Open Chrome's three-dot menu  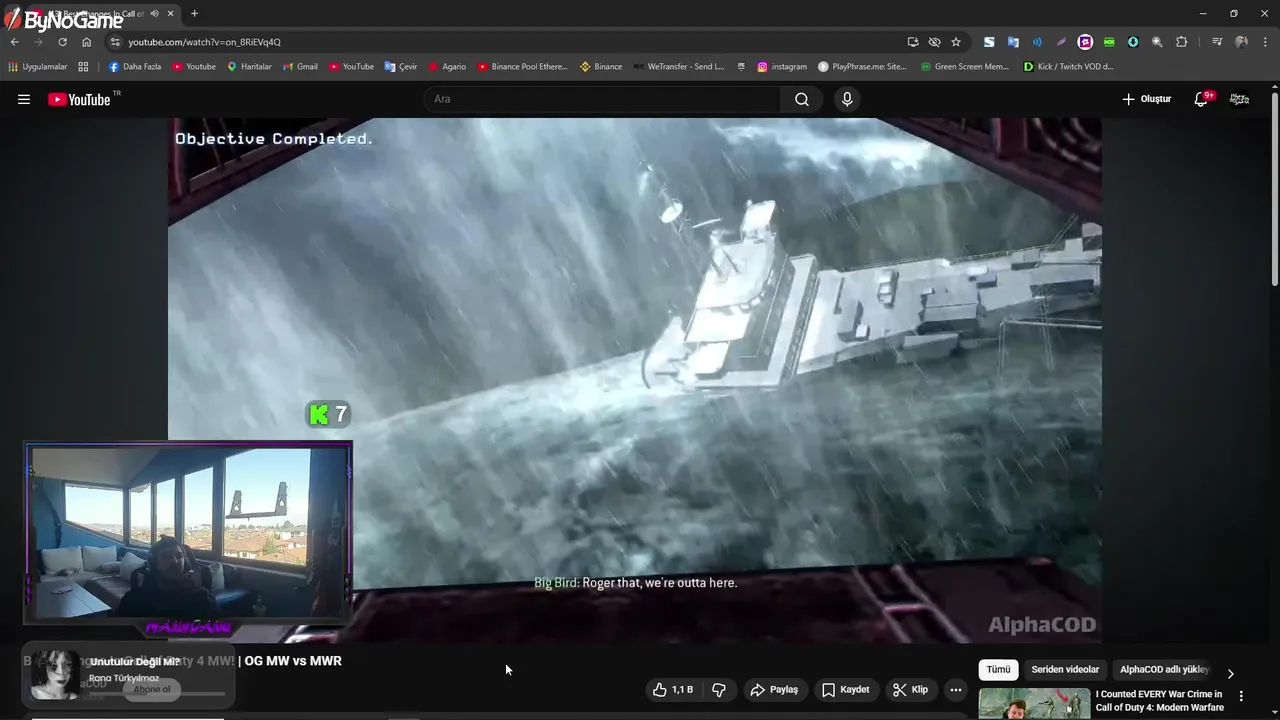1265,42
